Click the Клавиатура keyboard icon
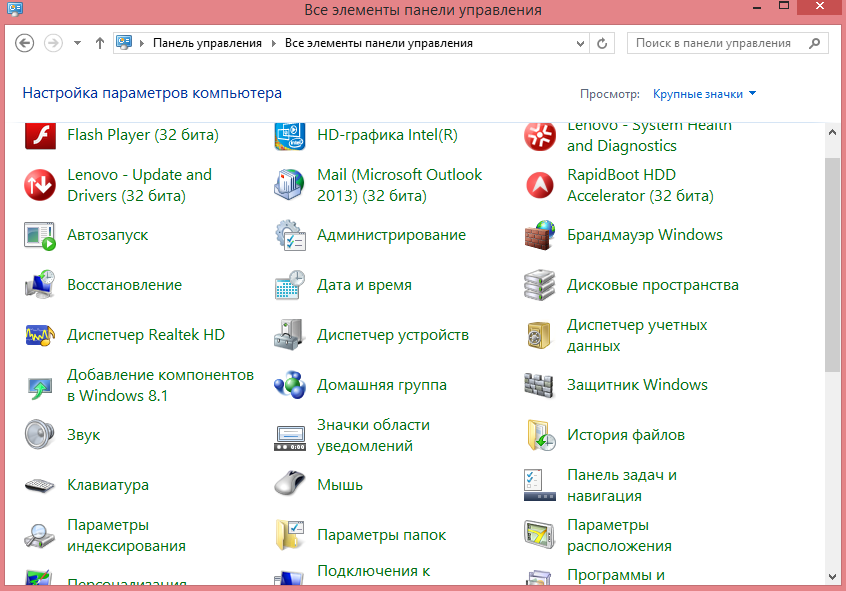 coord(40,485)
